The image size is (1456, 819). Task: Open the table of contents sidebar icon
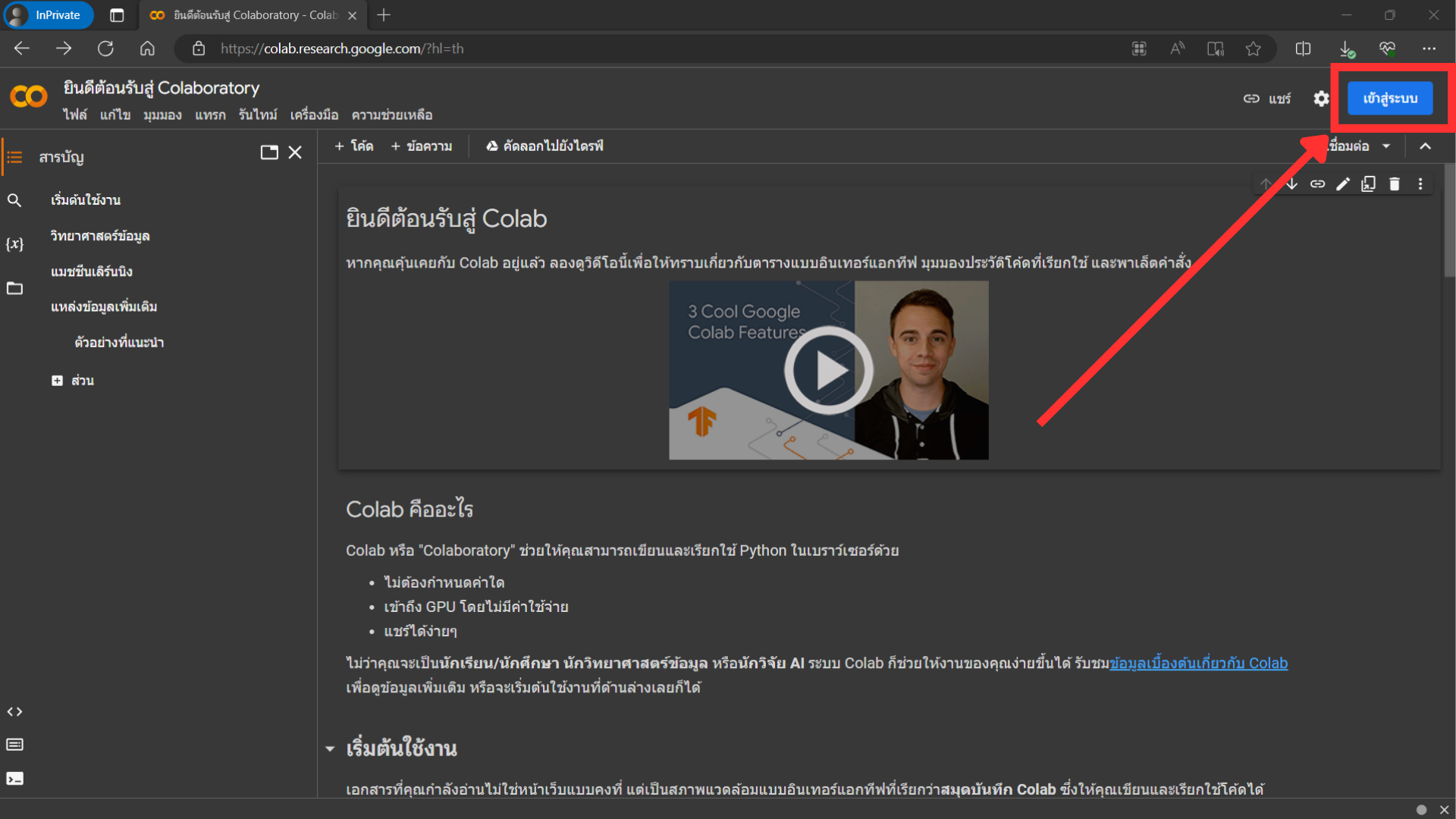coord(14,157)
